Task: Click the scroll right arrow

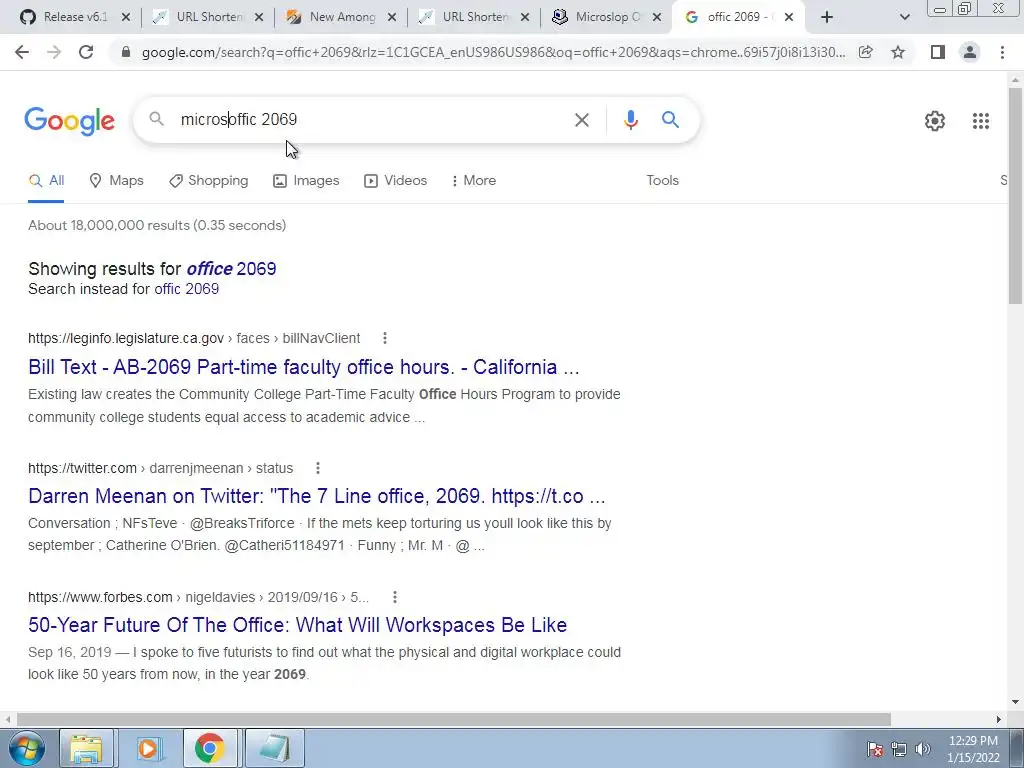Action: click(x=999, y=719)
